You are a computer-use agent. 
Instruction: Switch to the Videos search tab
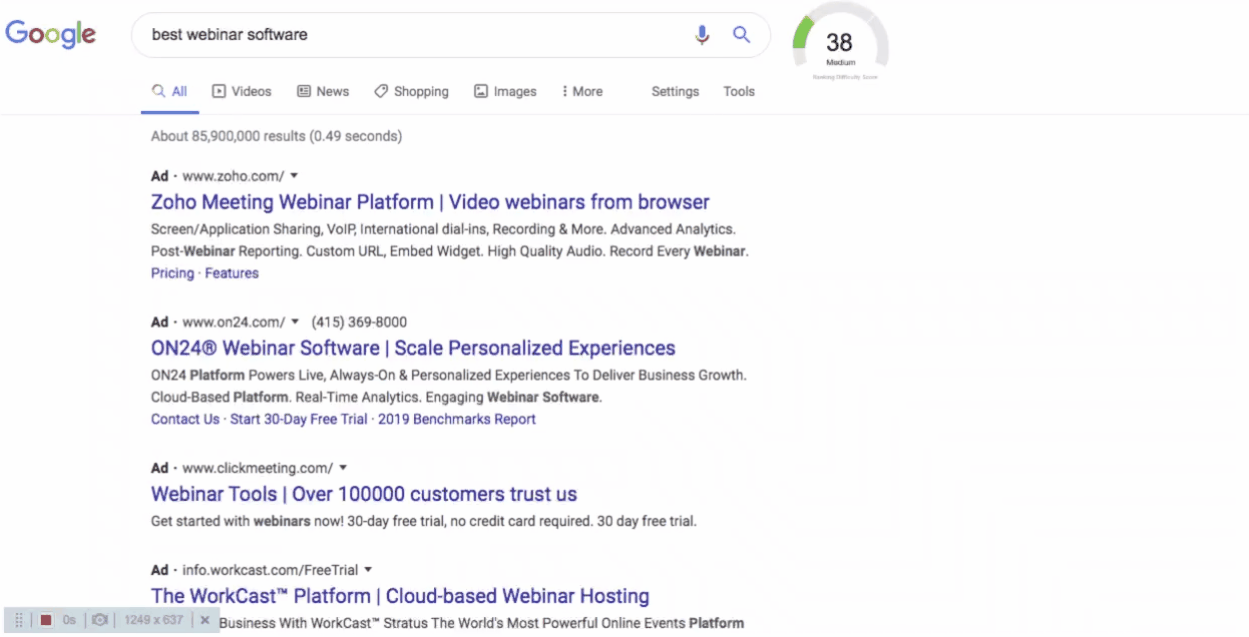241,91
